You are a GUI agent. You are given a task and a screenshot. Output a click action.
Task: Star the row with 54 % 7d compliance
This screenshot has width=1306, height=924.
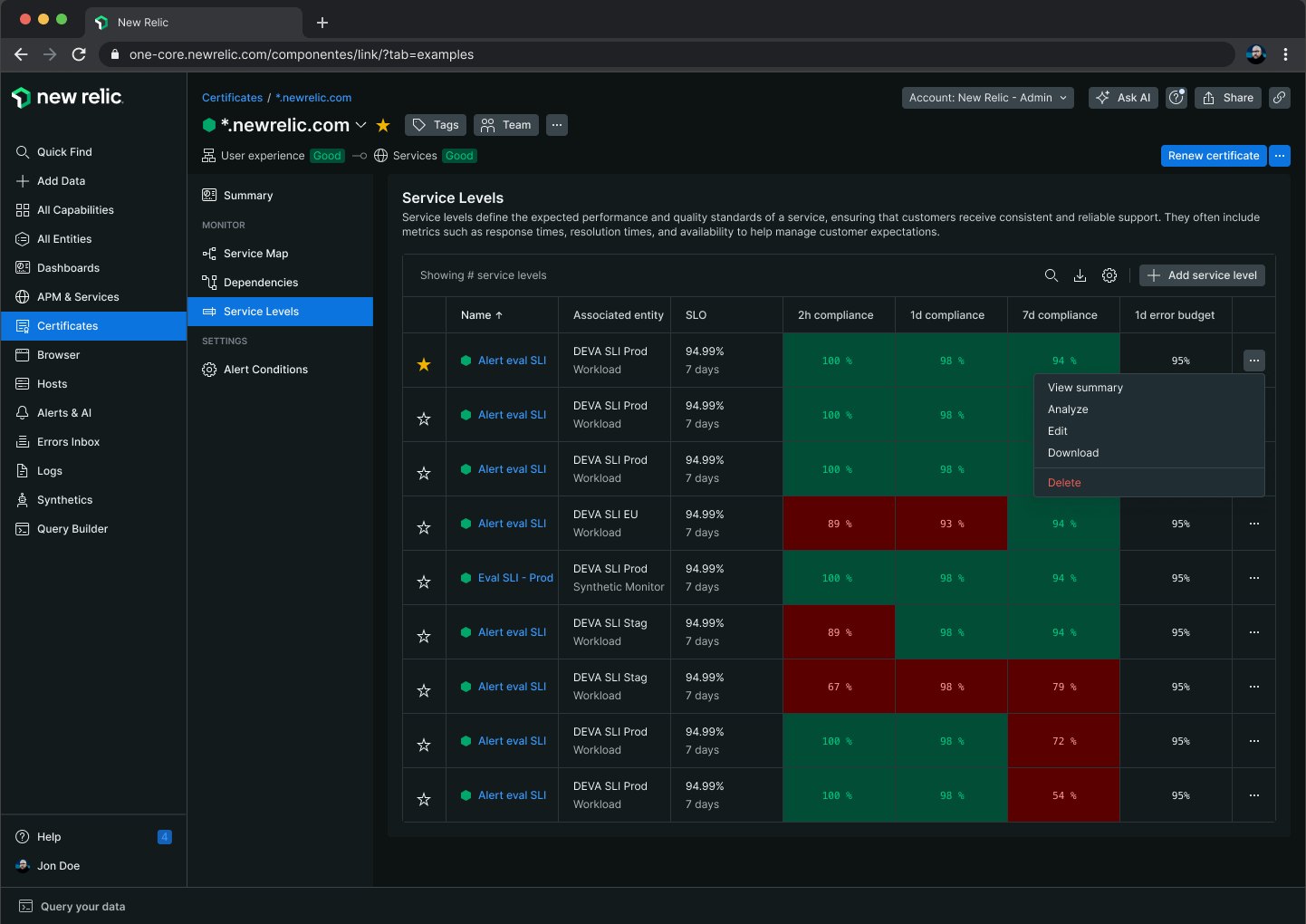(424, 799)
